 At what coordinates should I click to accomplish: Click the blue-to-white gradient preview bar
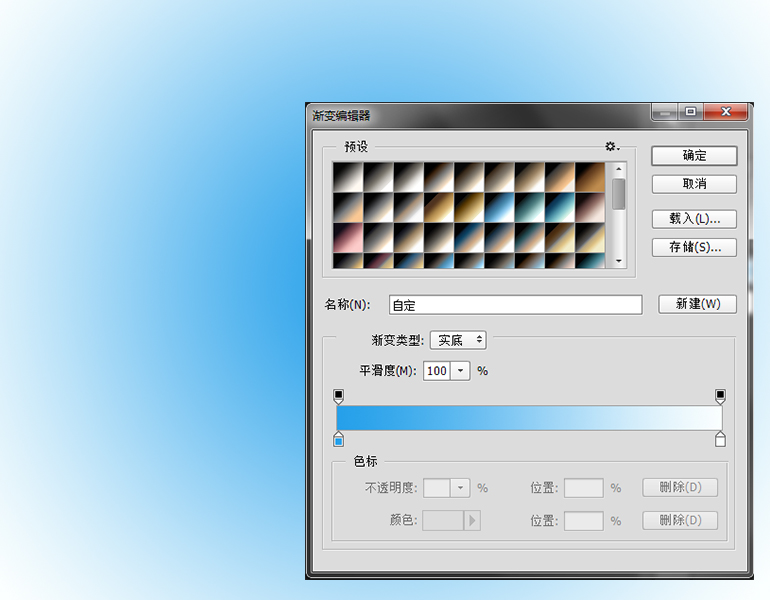(529, 418)
